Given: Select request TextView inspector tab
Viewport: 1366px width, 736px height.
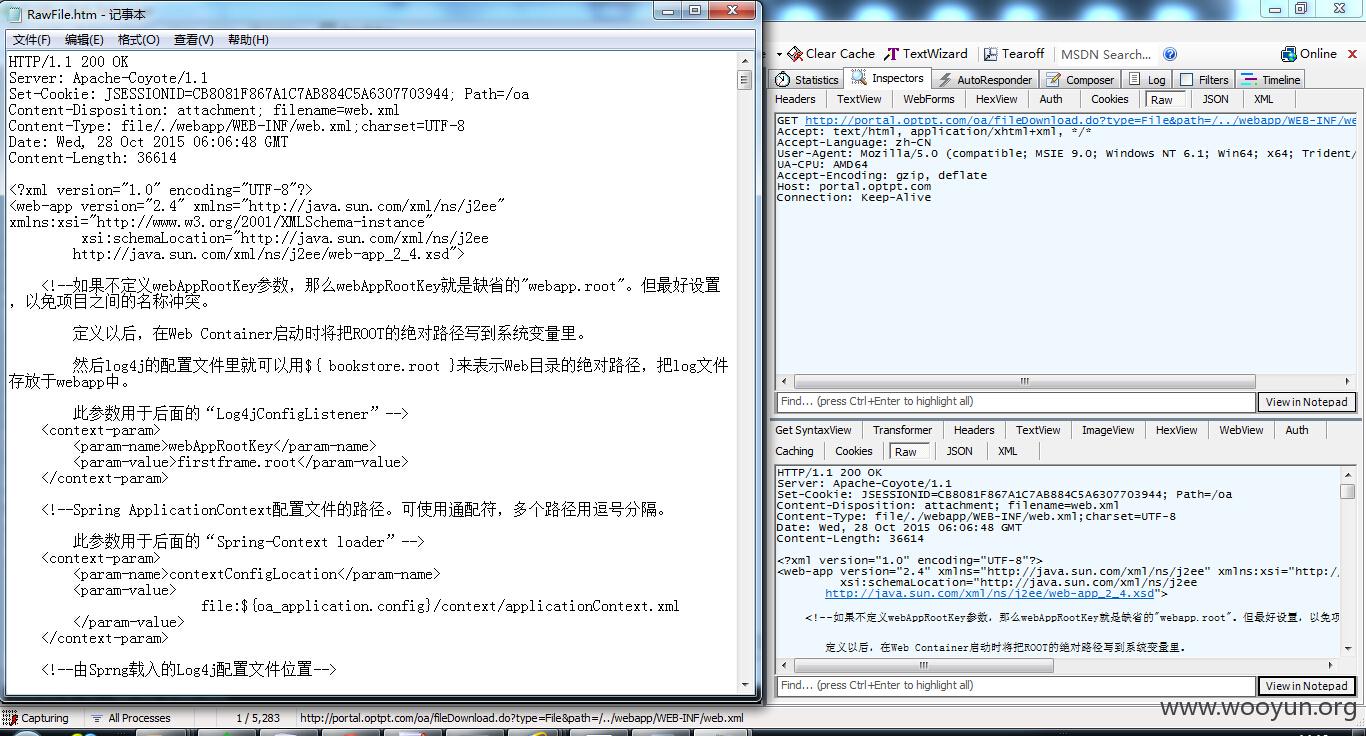Looking at the screenshot, I should (x=859, y=99).
